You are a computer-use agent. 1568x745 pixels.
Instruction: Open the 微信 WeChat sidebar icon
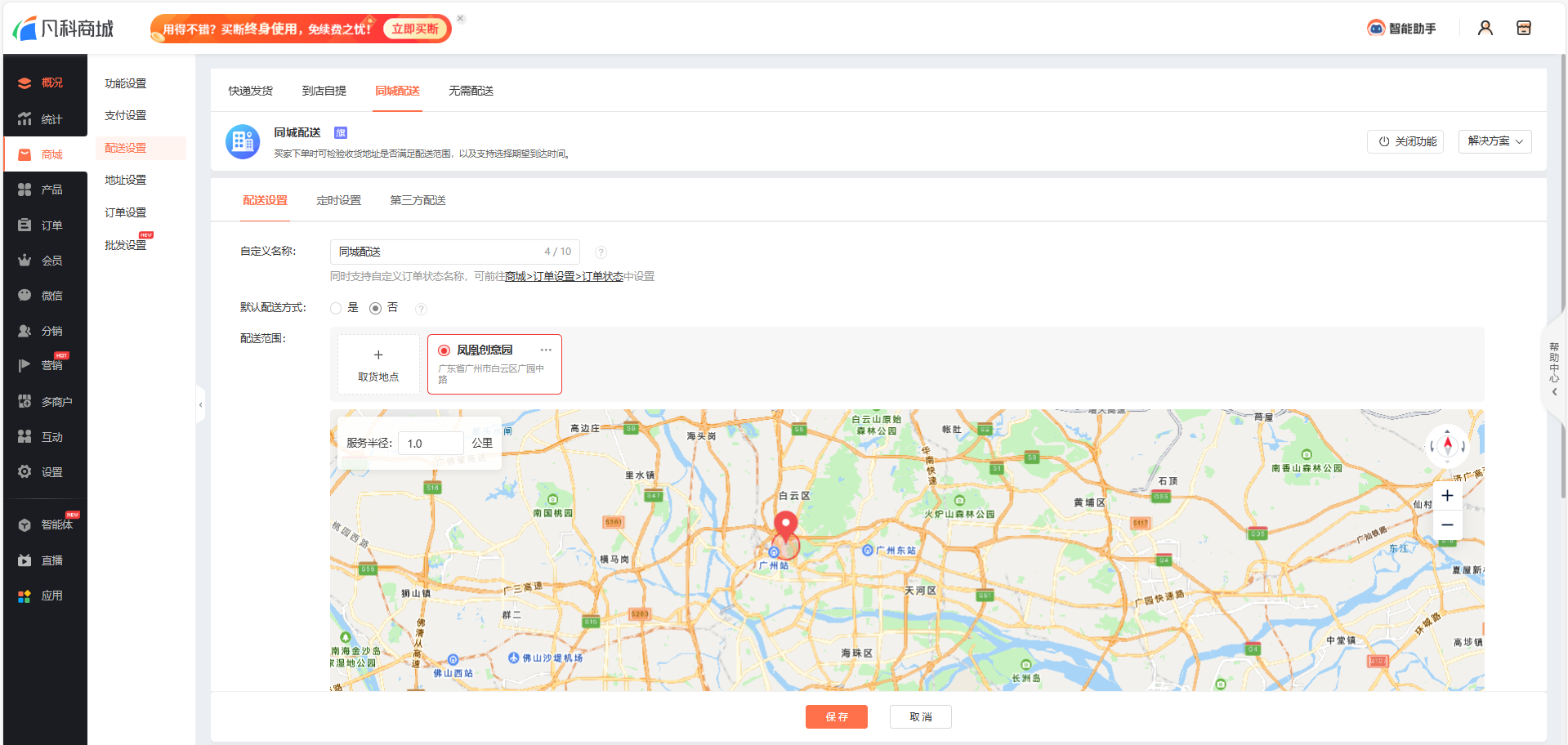pos(25,296)
